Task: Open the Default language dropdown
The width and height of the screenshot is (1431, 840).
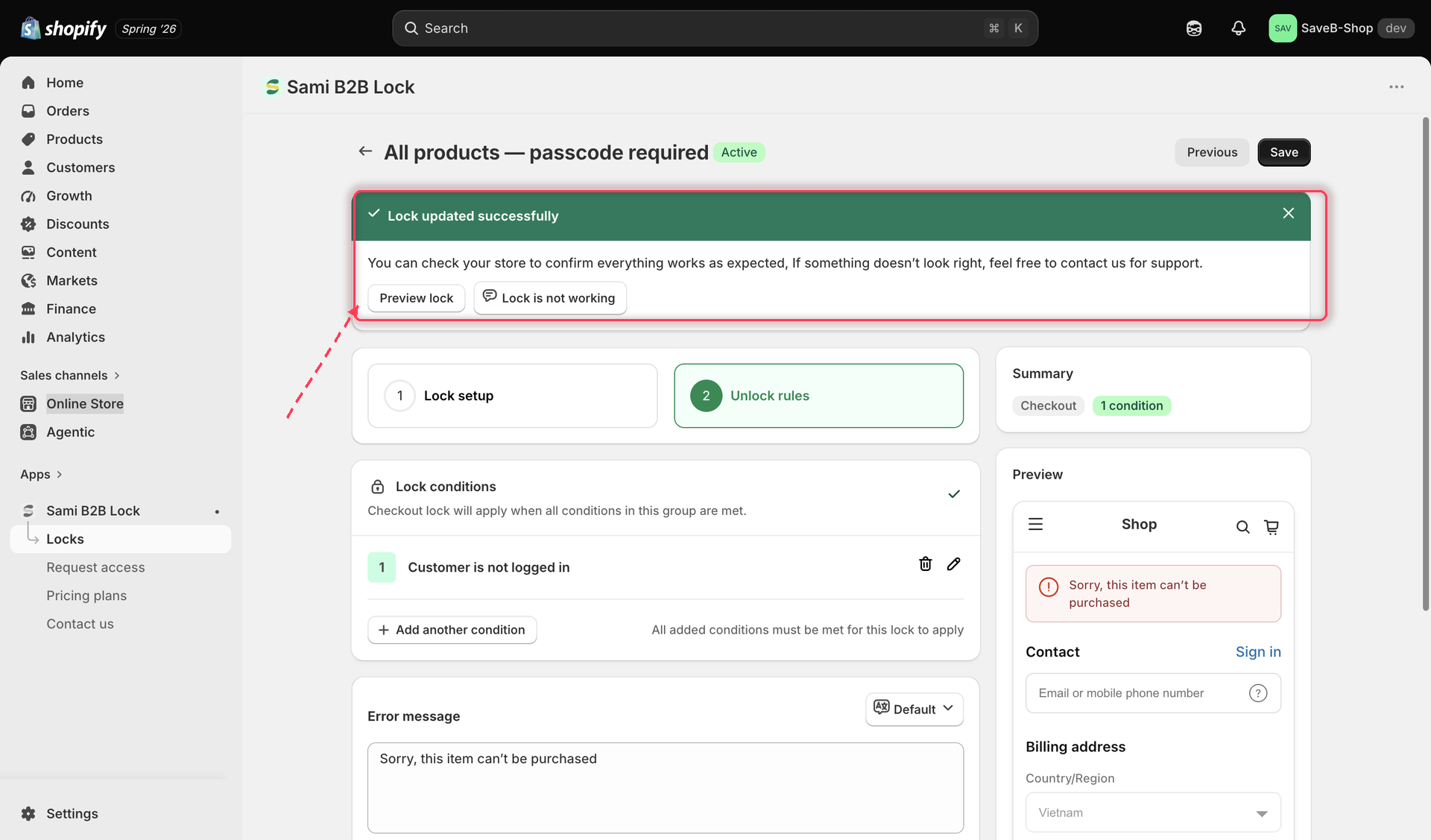Action: [x=914, y=709]
